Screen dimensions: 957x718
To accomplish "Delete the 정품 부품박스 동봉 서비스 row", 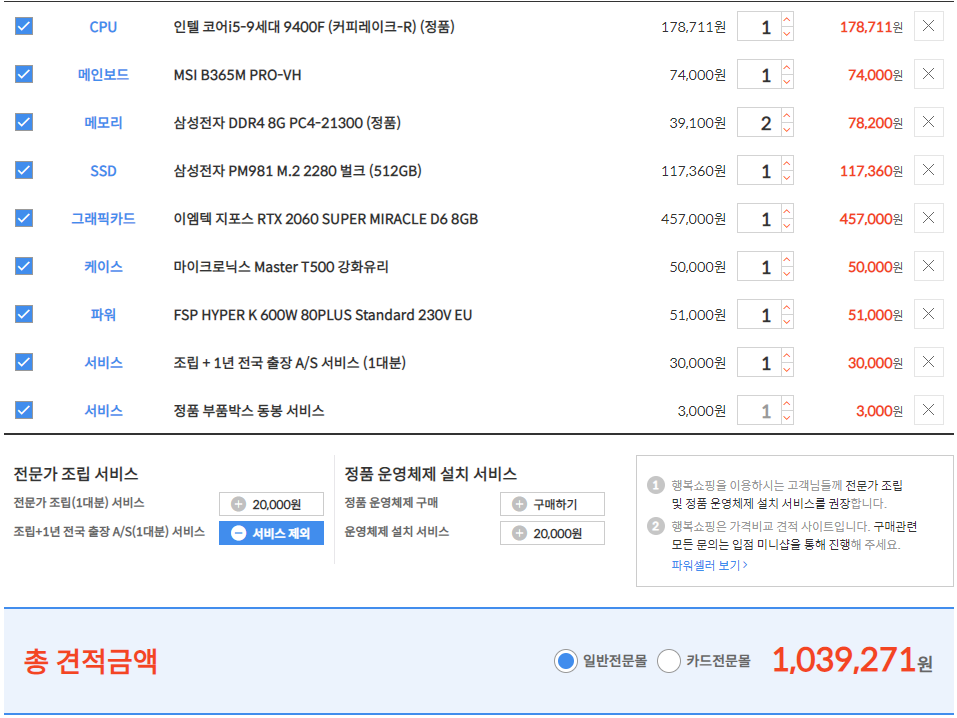I will point(928,410).
